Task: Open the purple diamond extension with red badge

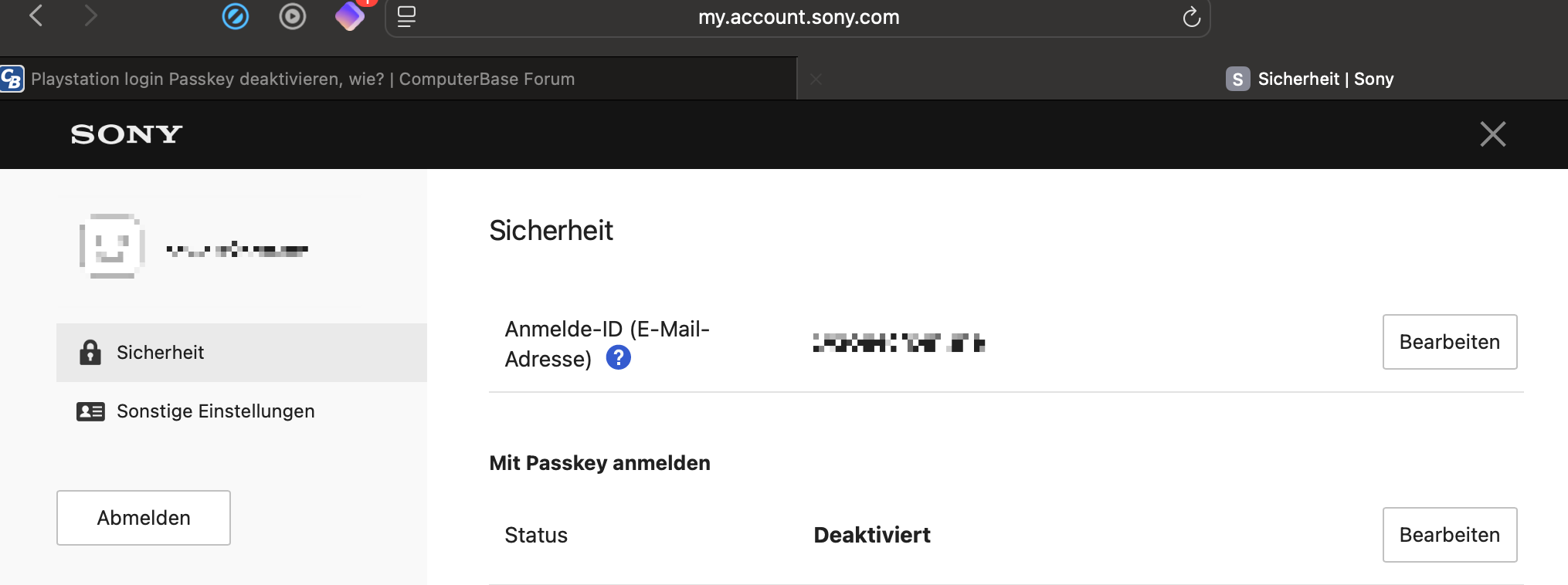Action: [x=350, y=16]
